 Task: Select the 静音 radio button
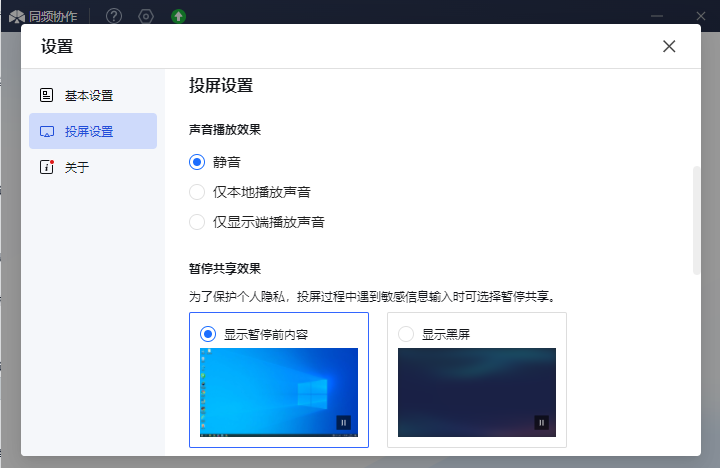point(197,162)
